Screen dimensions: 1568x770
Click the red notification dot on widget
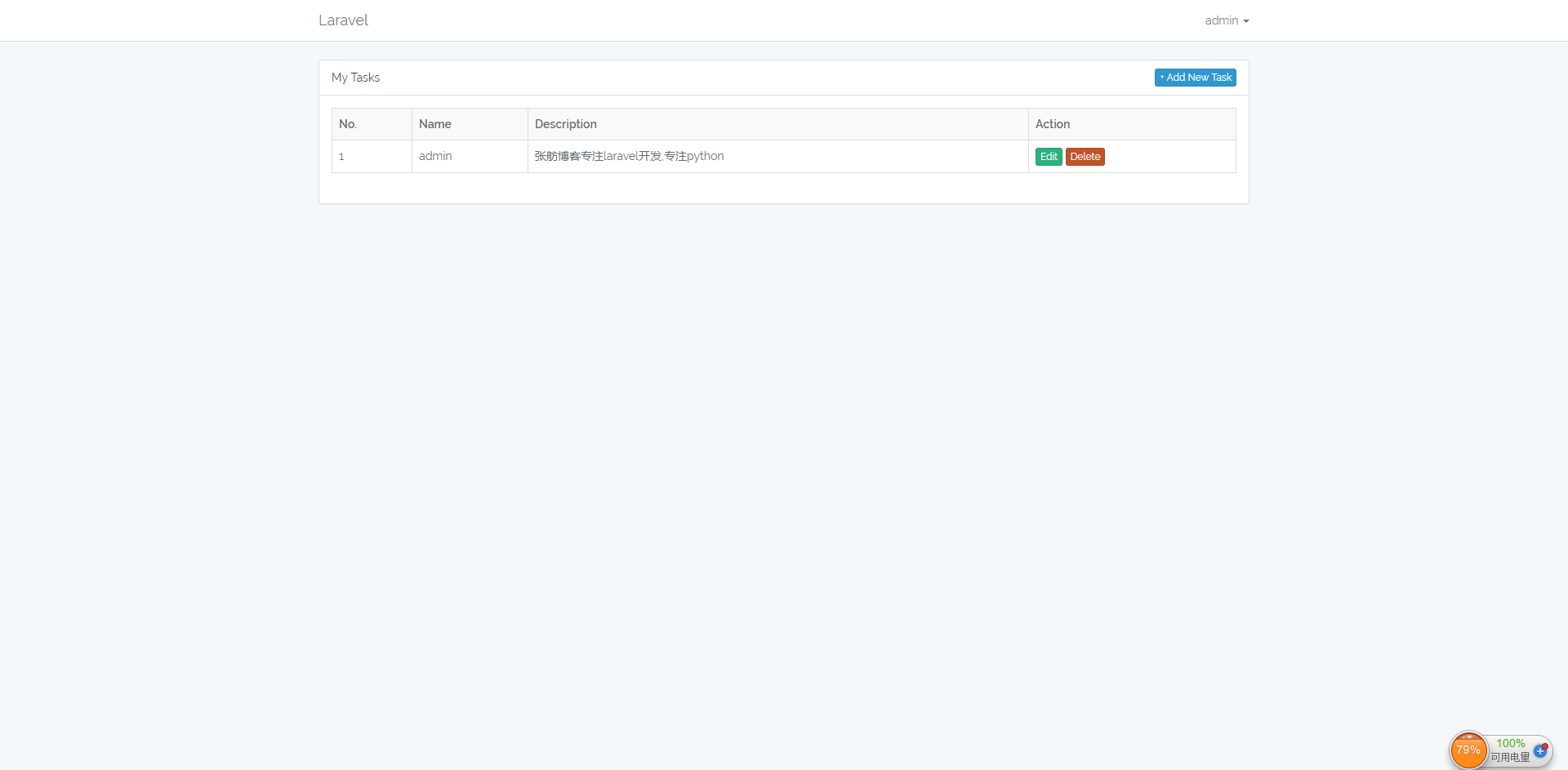pos(1545,746)
